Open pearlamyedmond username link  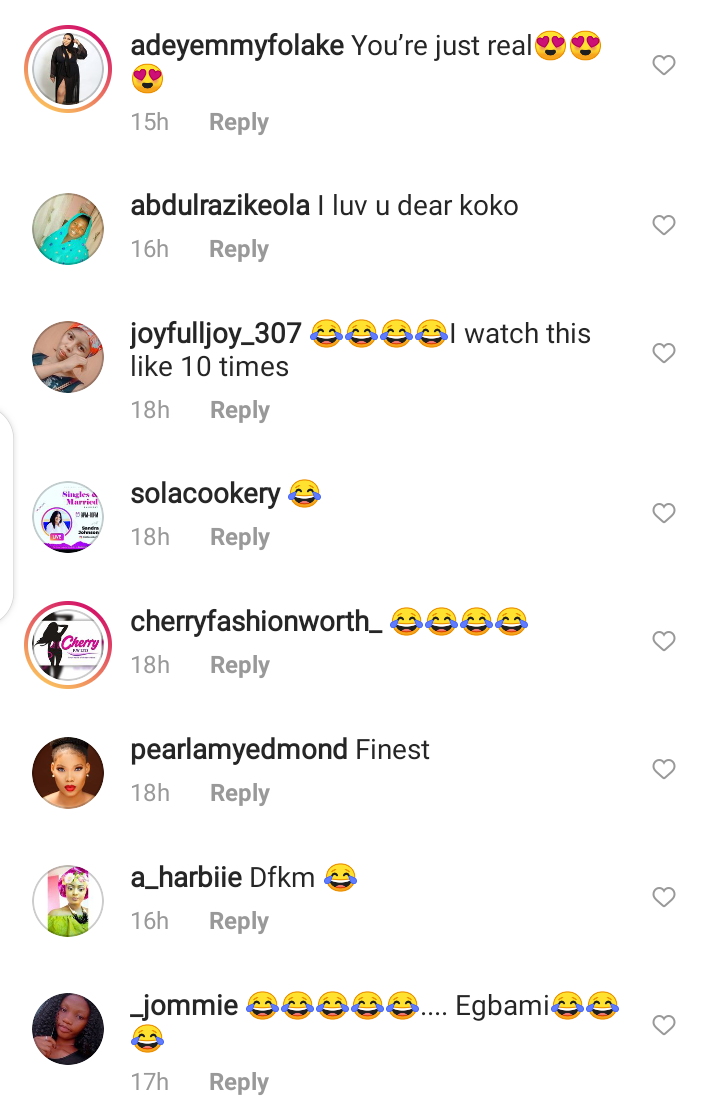click(239, 750)
